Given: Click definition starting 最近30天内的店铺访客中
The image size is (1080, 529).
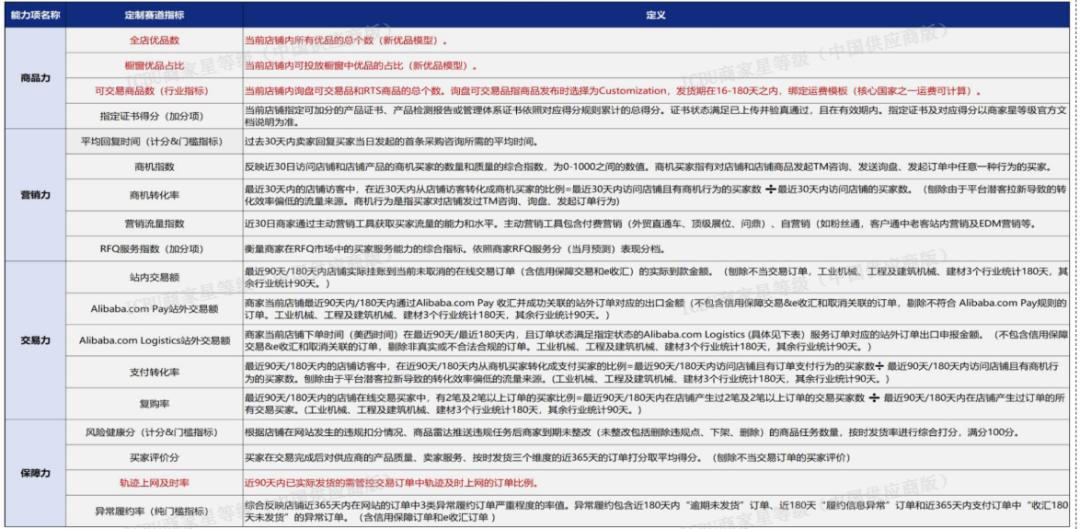Looking at the screenshot, I should click(x=656, y=195).
